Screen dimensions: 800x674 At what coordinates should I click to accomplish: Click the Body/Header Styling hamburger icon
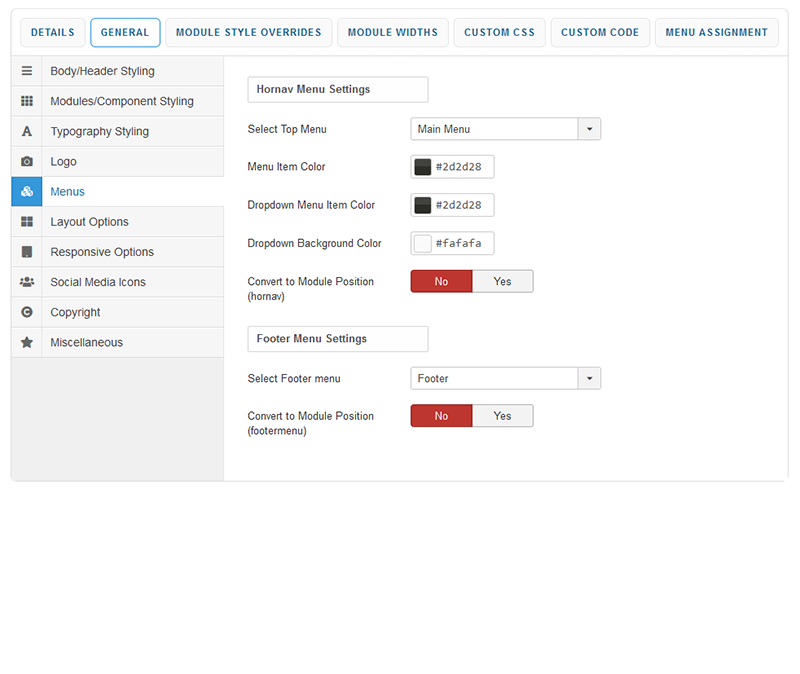click(27, 72)
